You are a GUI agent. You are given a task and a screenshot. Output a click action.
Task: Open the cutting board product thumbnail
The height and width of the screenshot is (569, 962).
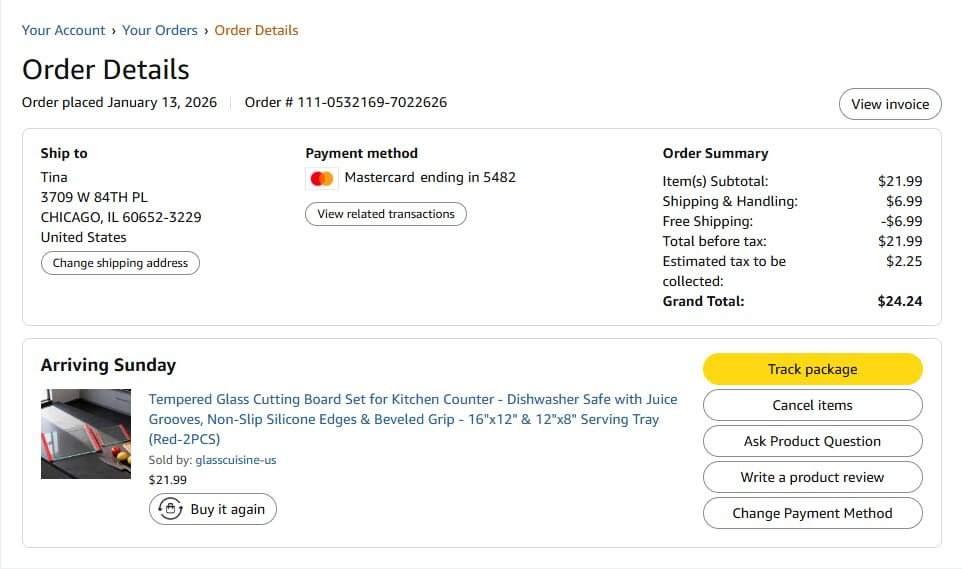click(x=86, y=435)
